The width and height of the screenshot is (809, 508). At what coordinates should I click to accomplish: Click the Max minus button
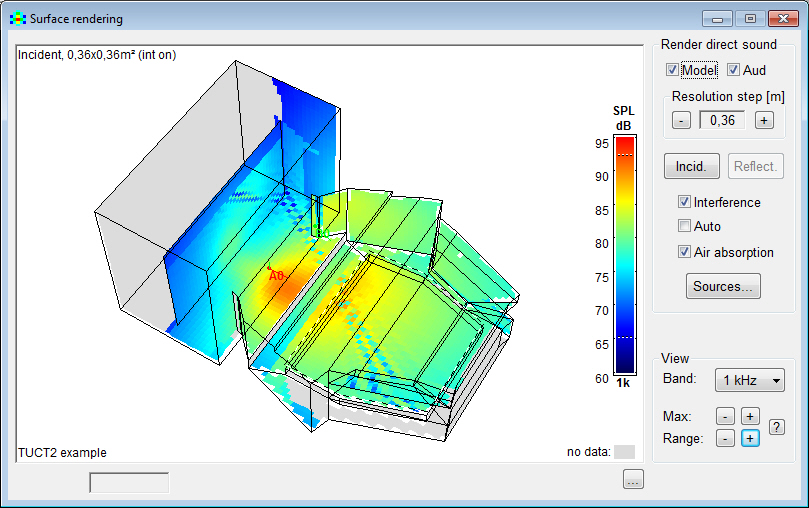(x=726, y=416)
